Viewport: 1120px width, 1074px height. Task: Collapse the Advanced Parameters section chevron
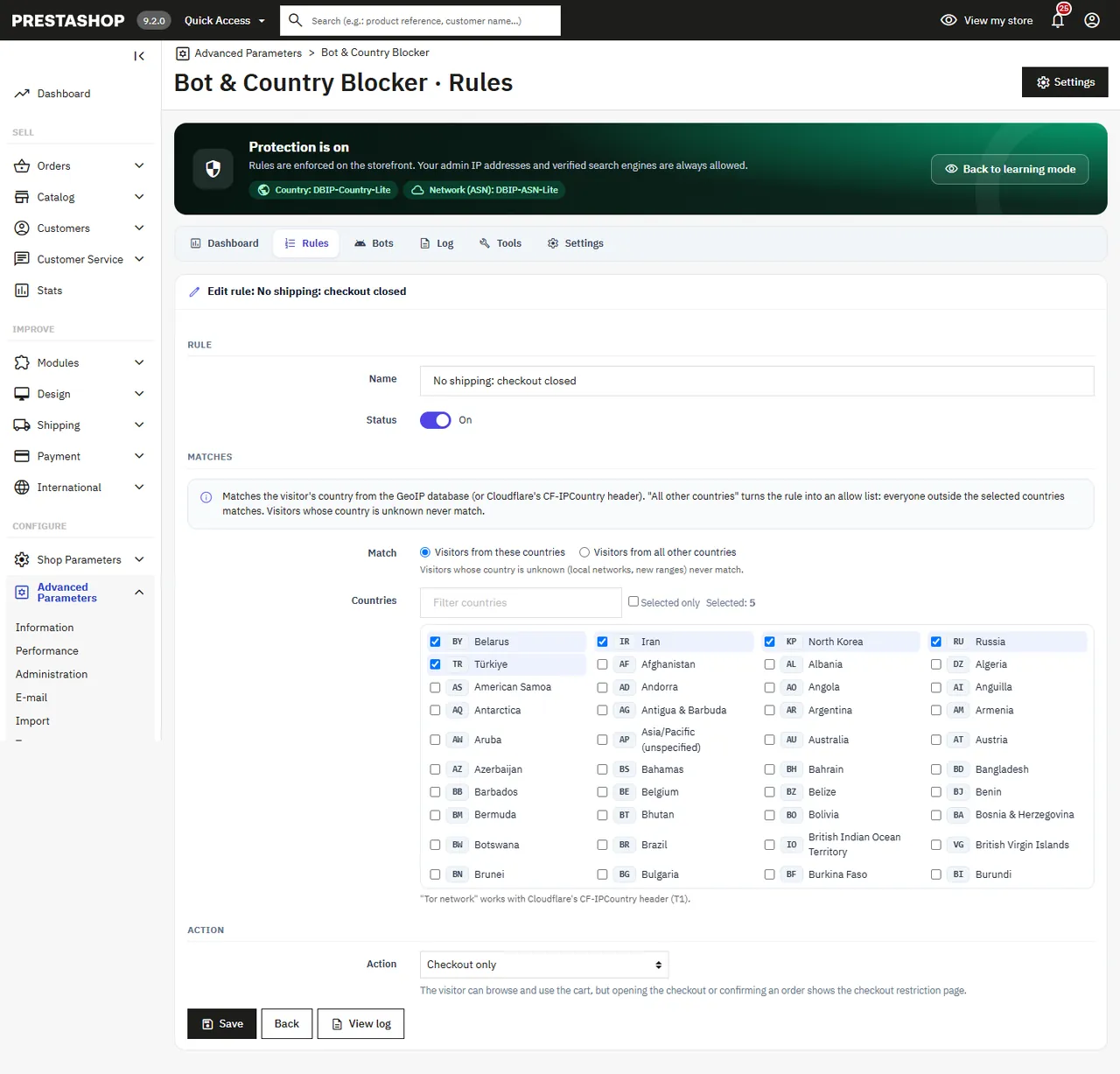point(139,593)
